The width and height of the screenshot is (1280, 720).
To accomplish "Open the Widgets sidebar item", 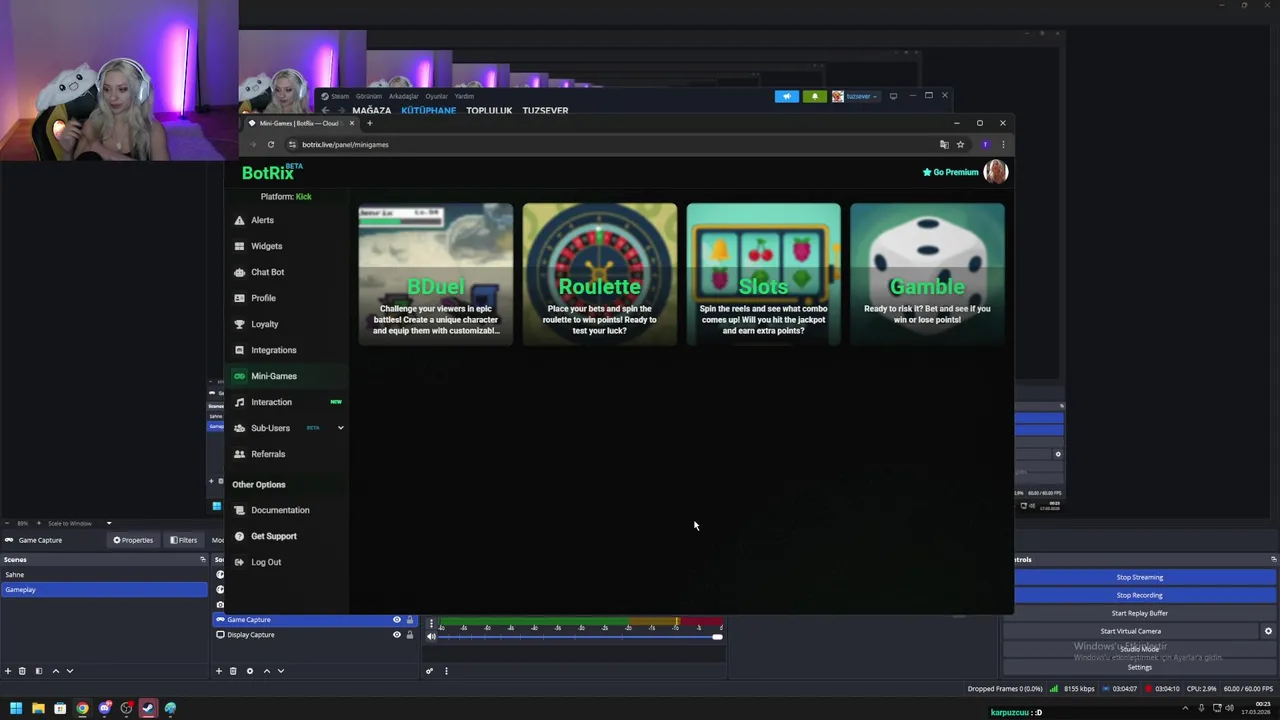I will point(266,246).
